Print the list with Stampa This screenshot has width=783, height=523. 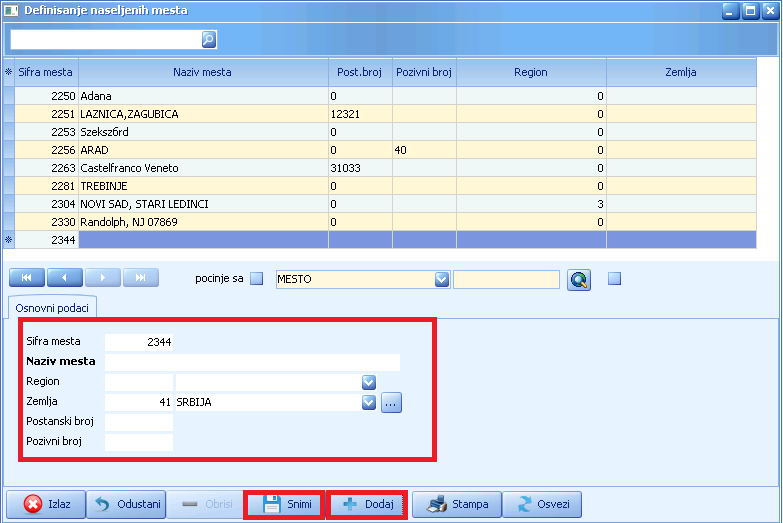point(457,504)
